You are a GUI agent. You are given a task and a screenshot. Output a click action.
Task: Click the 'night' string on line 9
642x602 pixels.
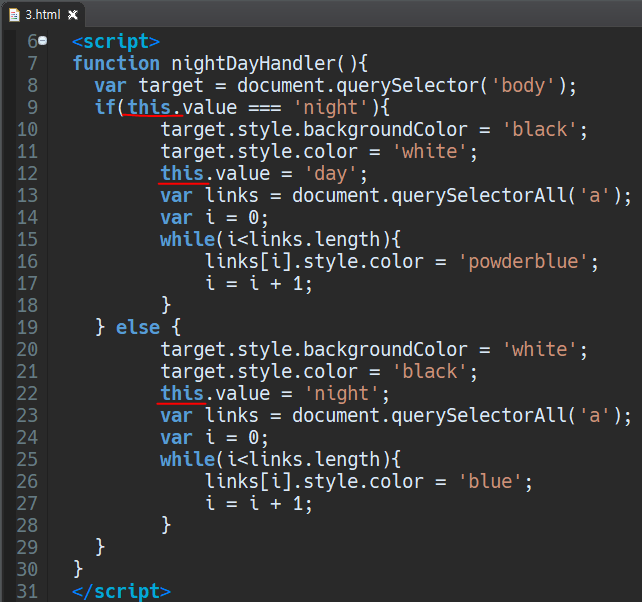coord(330,108)
